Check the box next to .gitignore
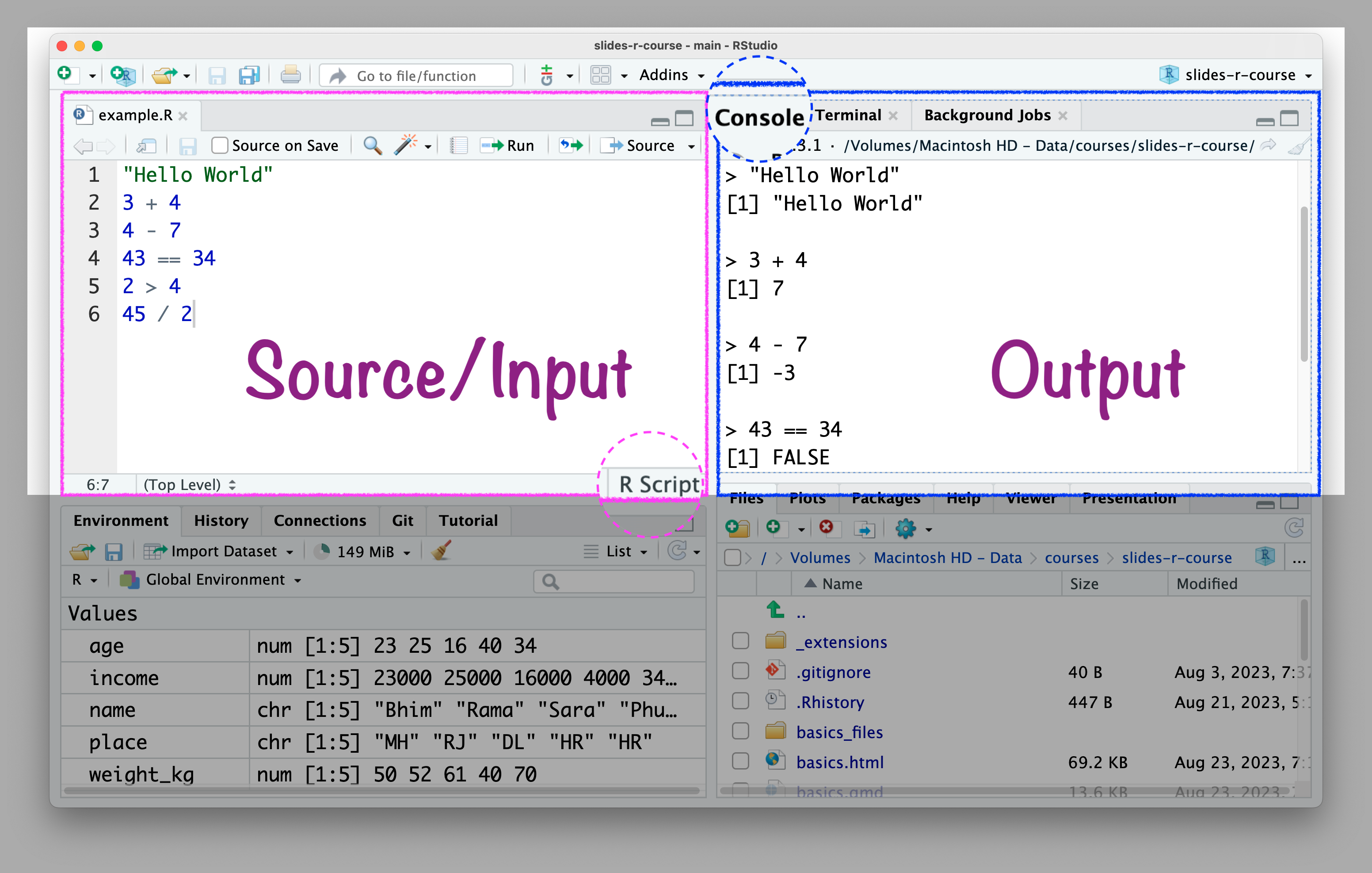 pyautogui.click(x=740, y=672)
